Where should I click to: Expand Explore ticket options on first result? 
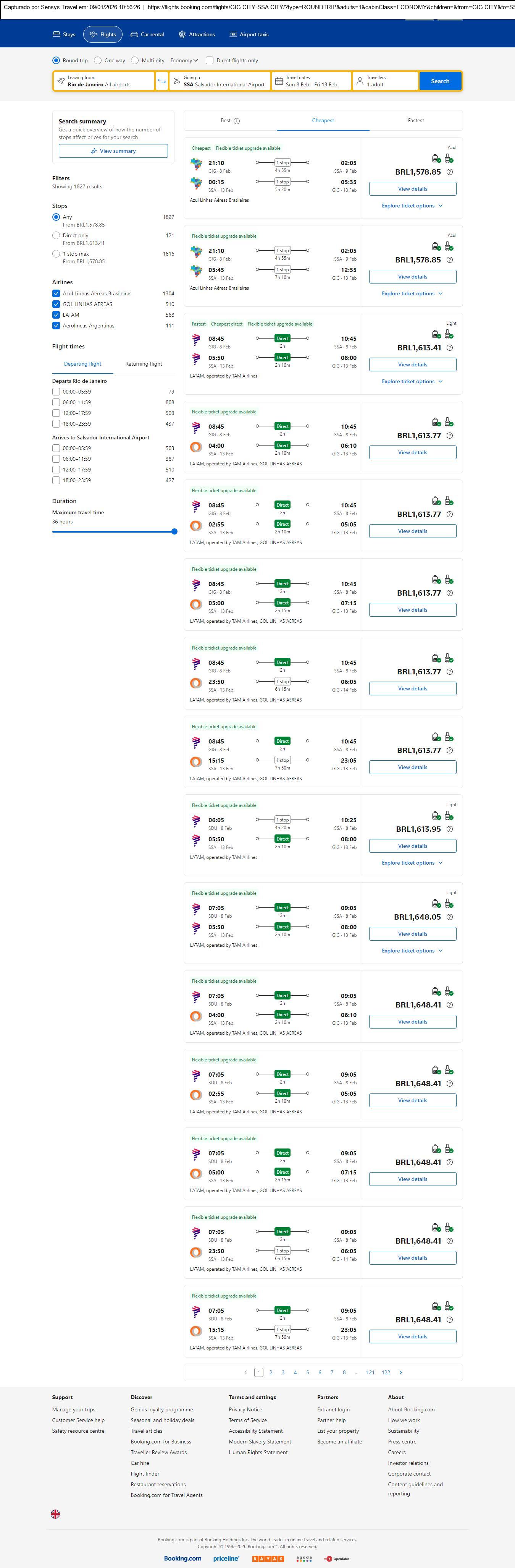pyautogui.click(x=412, y=206)
